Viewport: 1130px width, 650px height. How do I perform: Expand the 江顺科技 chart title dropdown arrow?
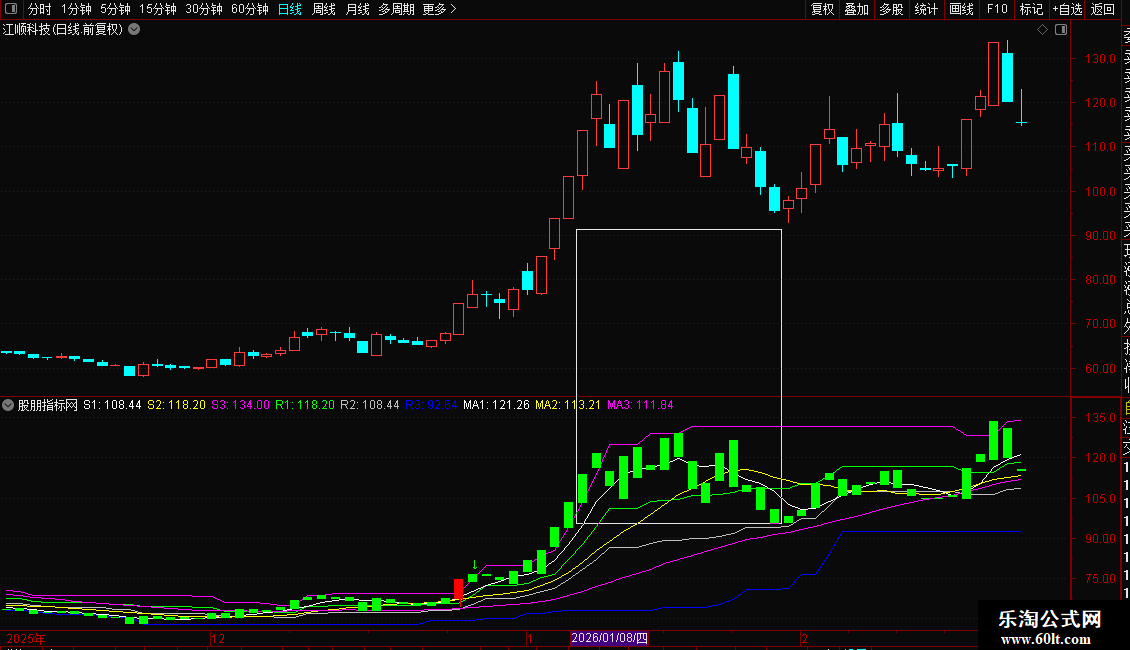134,30
